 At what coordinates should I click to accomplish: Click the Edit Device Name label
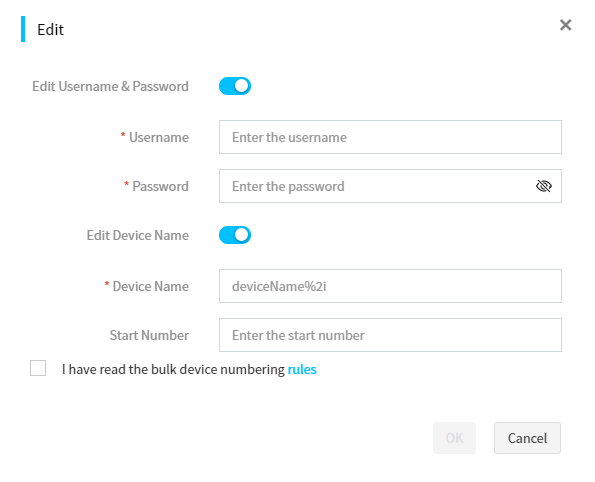[x=138, y=235]
